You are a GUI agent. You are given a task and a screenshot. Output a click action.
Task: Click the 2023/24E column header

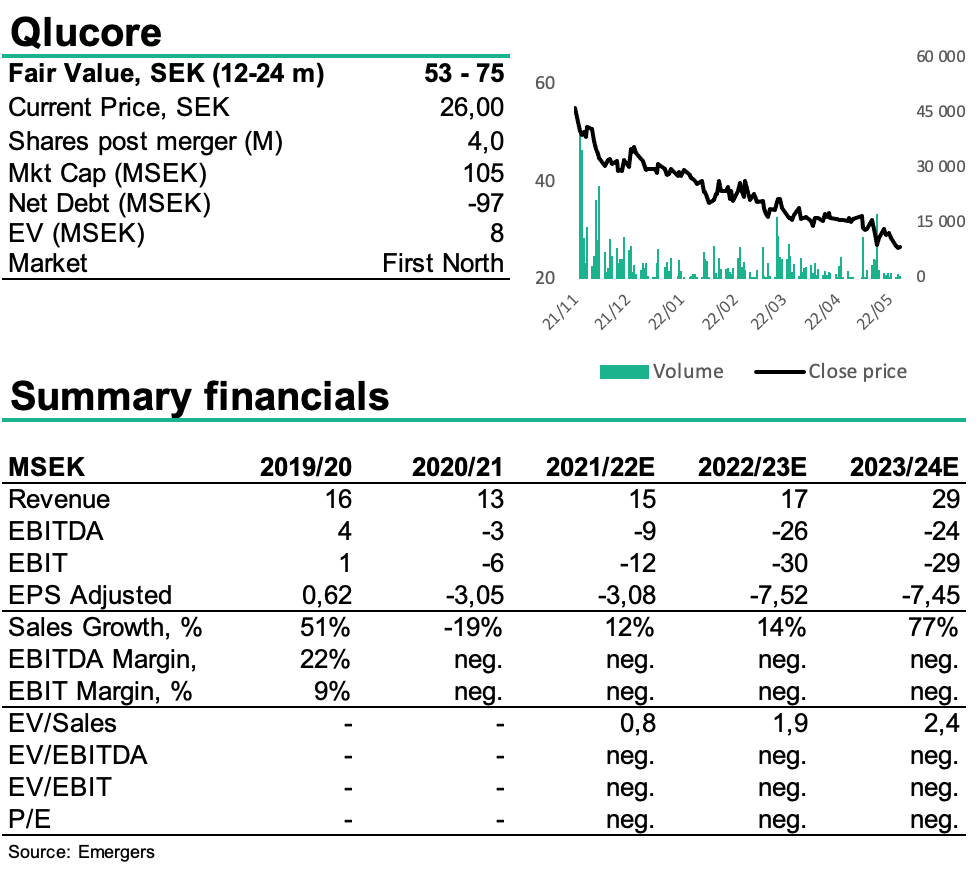click(x=904, y=467)
